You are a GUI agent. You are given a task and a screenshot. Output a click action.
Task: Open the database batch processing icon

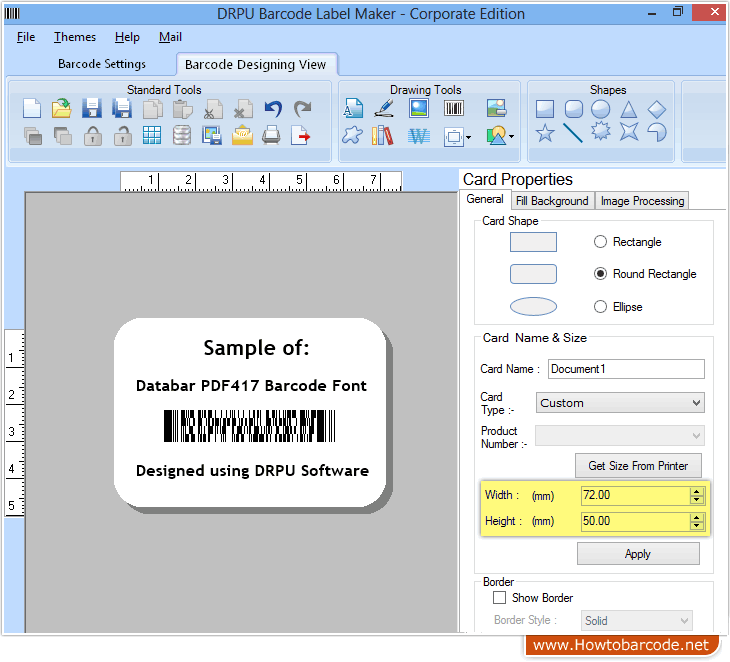[x=182, y=135]
